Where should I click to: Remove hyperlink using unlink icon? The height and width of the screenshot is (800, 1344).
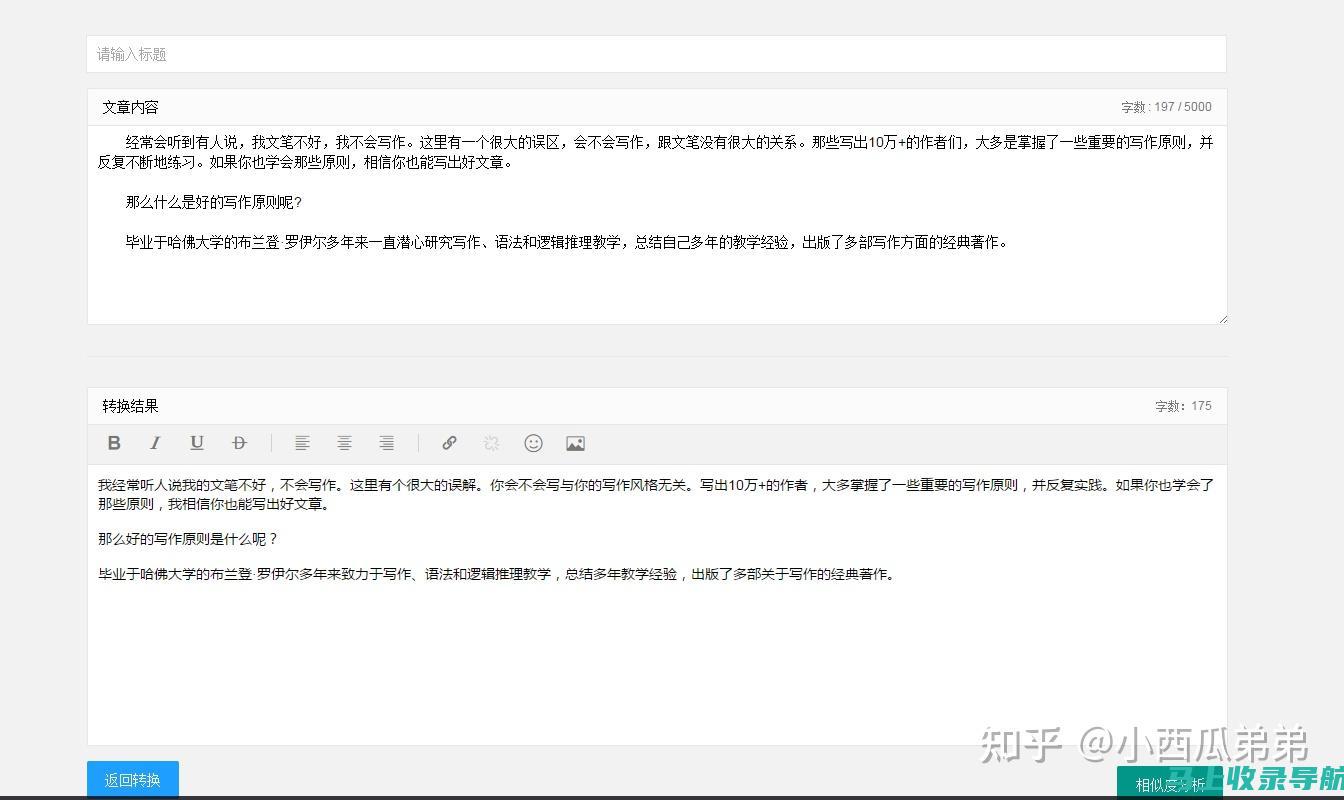[491, 443]
